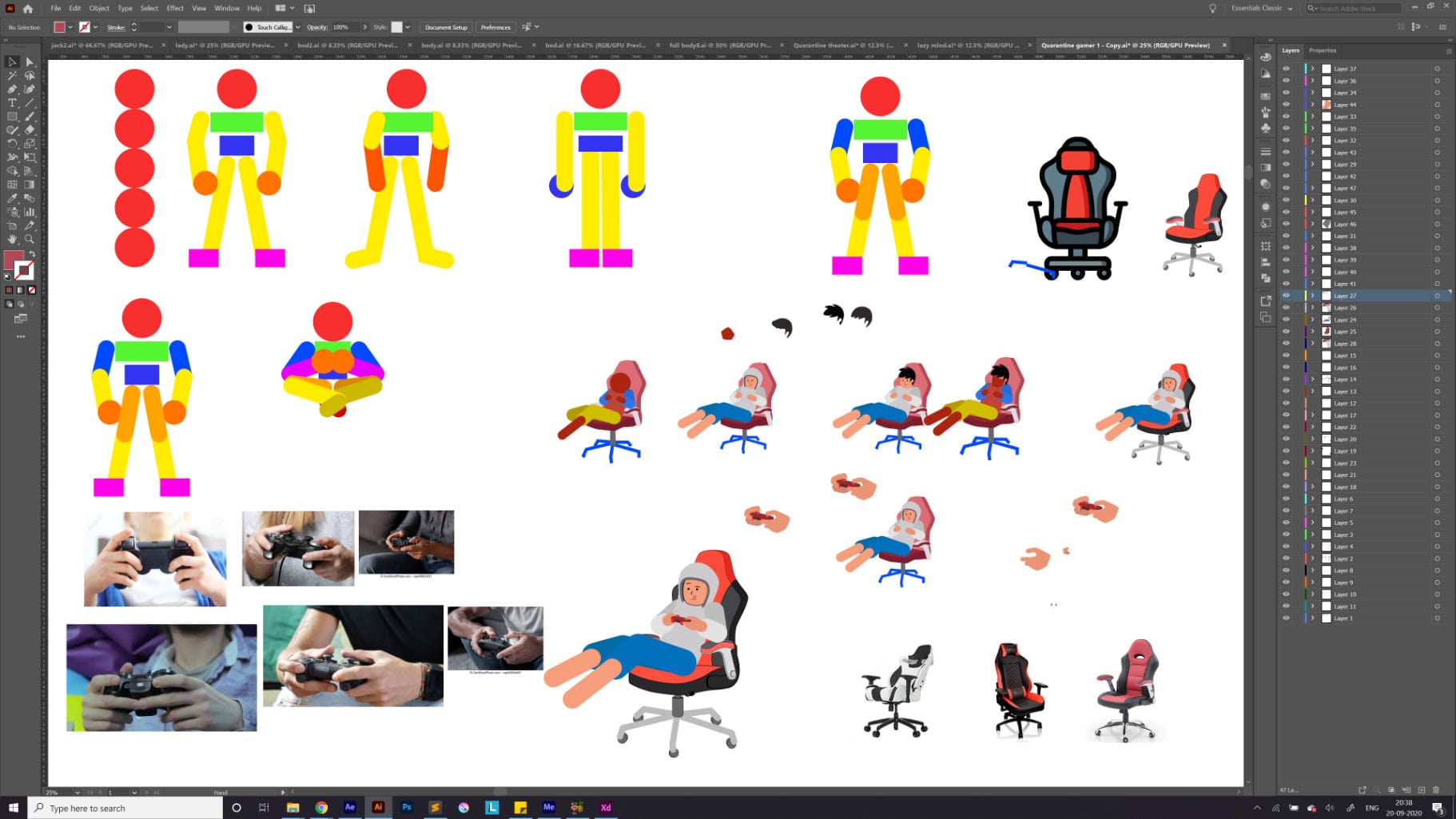This screenshot has height=819, width=1456.
Task: Open the Edit menu
Action: [x=74, y=8]
